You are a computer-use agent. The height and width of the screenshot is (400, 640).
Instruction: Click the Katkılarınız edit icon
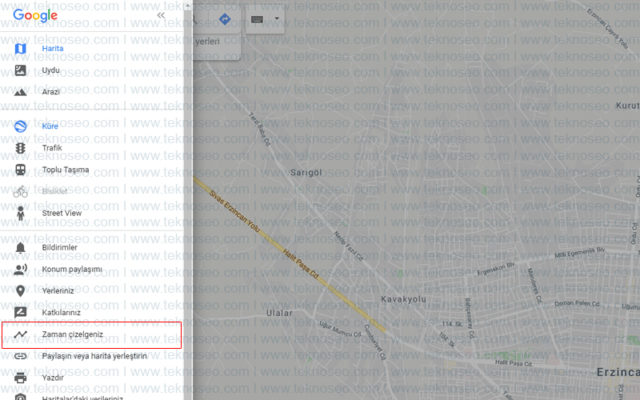coord(20,313)
